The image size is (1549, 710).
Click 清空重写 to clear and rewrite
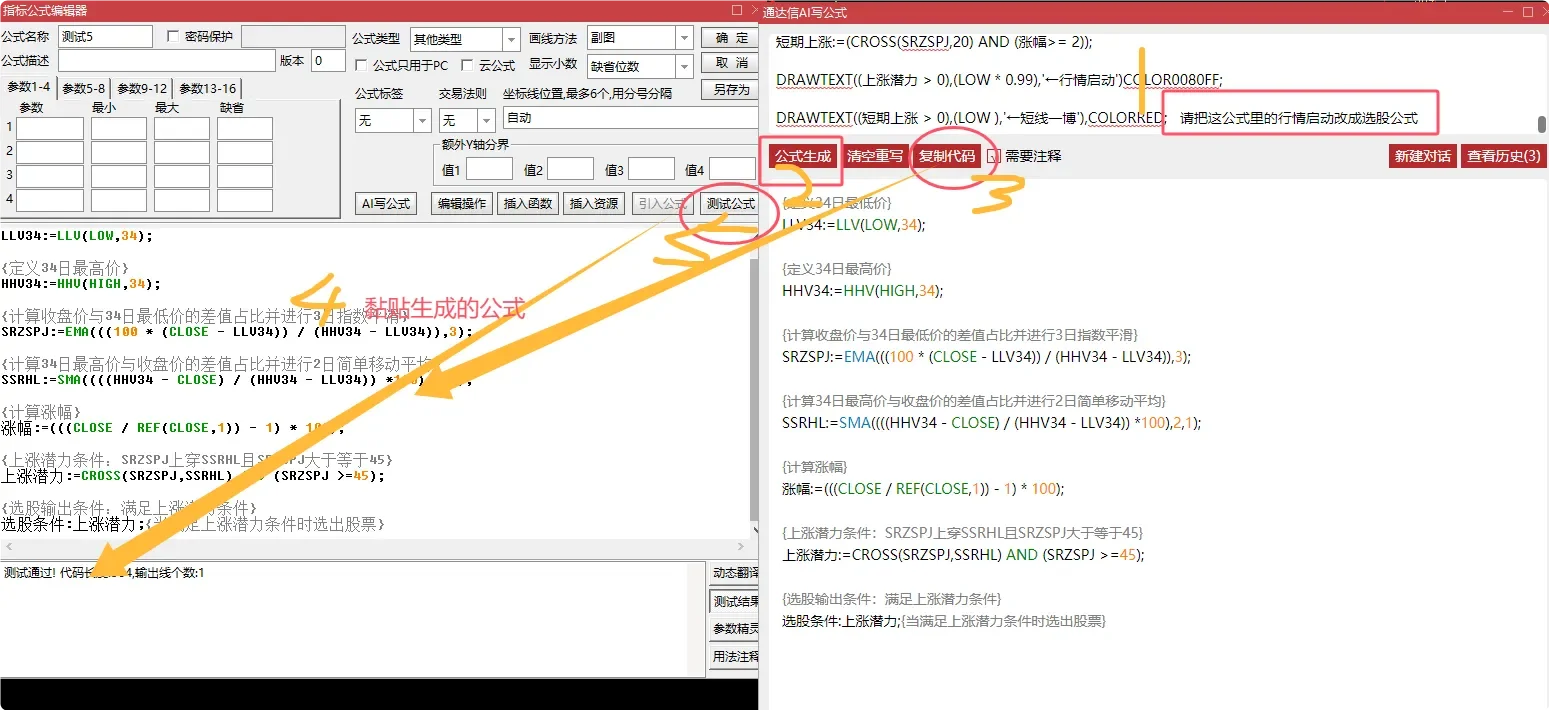[x=875, y=157]
